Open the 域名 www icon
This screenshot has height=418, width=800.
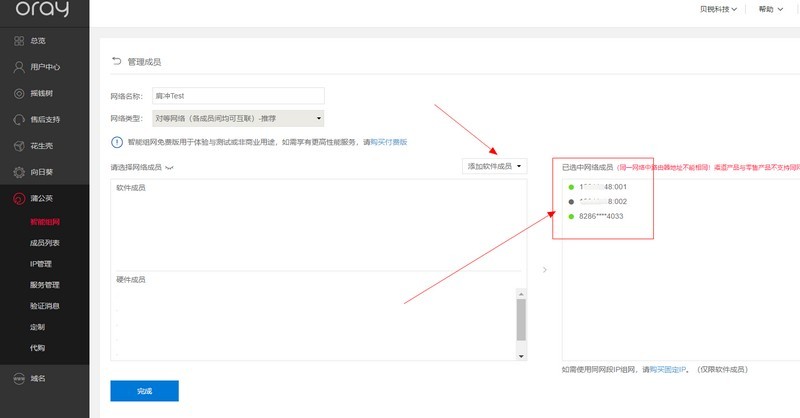[19, 379]
